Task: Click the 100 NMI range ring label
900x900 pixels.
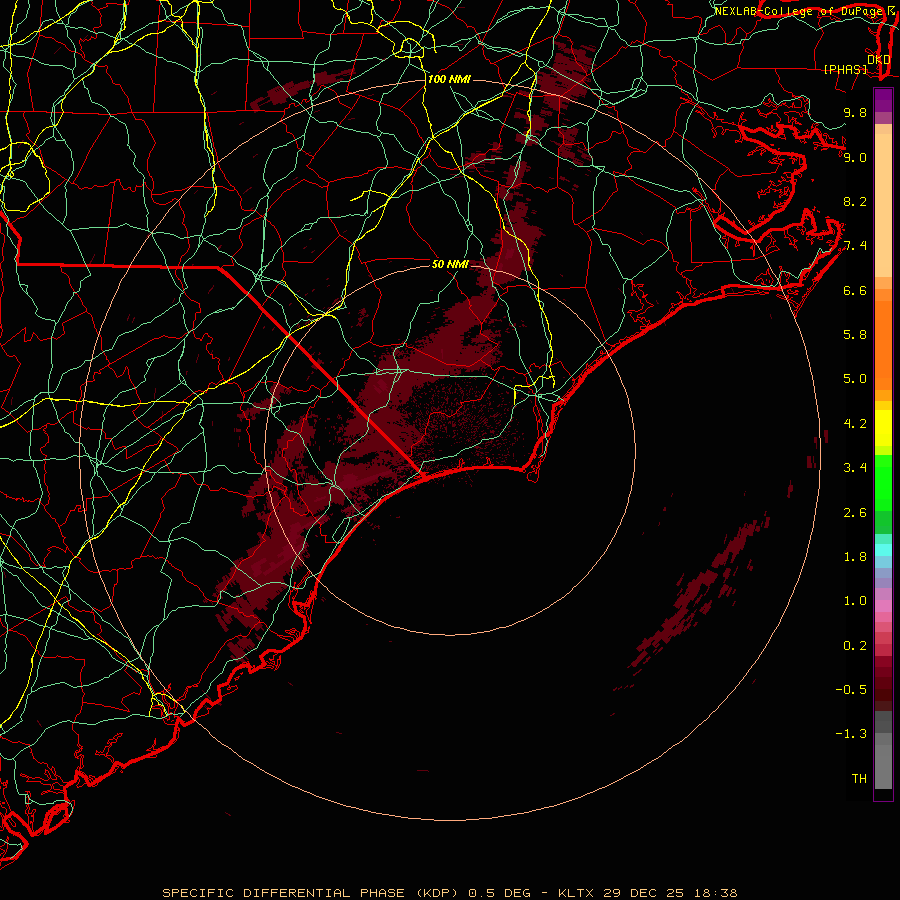Action: point(449,79)
